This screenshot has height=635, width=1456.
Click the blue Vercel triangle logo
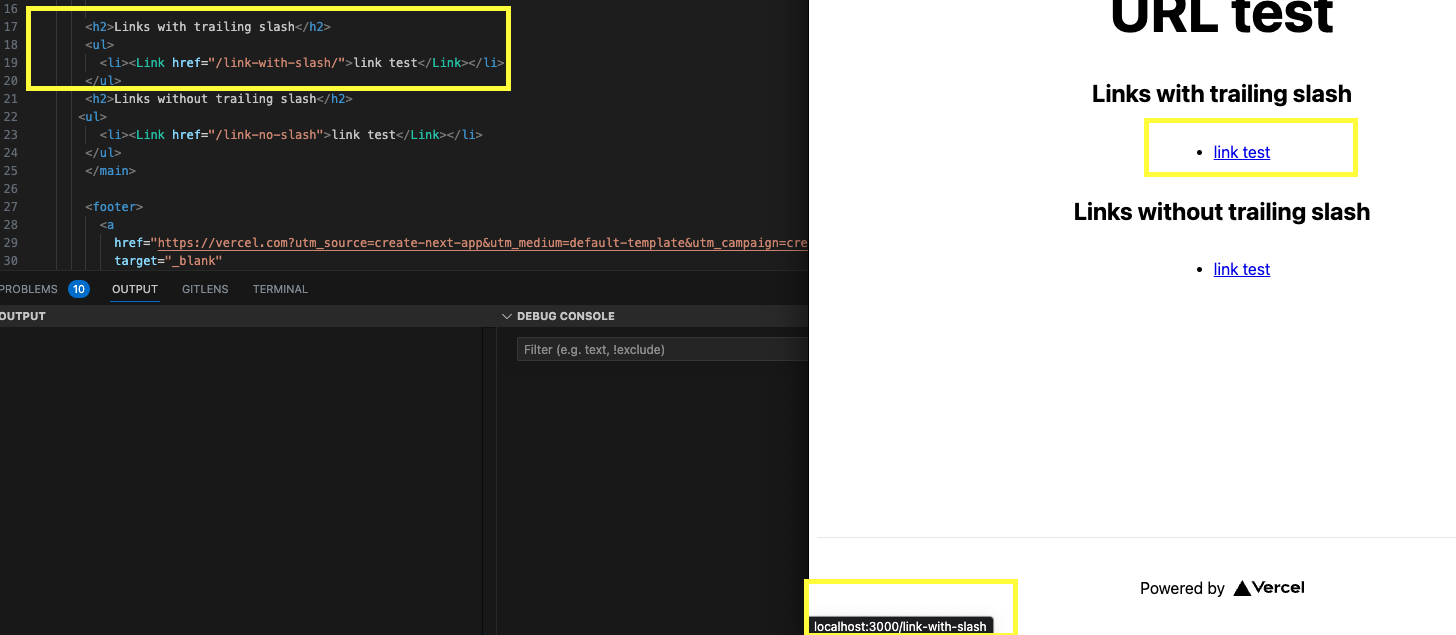[x=1240, y=588]
